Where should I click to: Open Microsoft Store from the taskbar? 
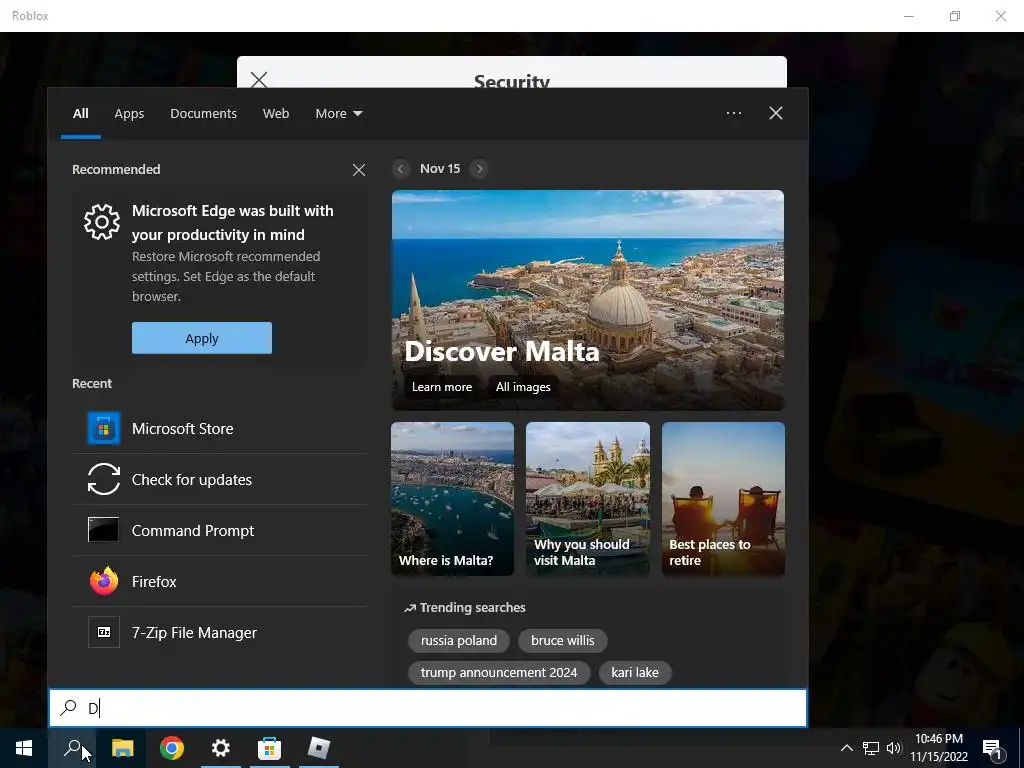270,748
